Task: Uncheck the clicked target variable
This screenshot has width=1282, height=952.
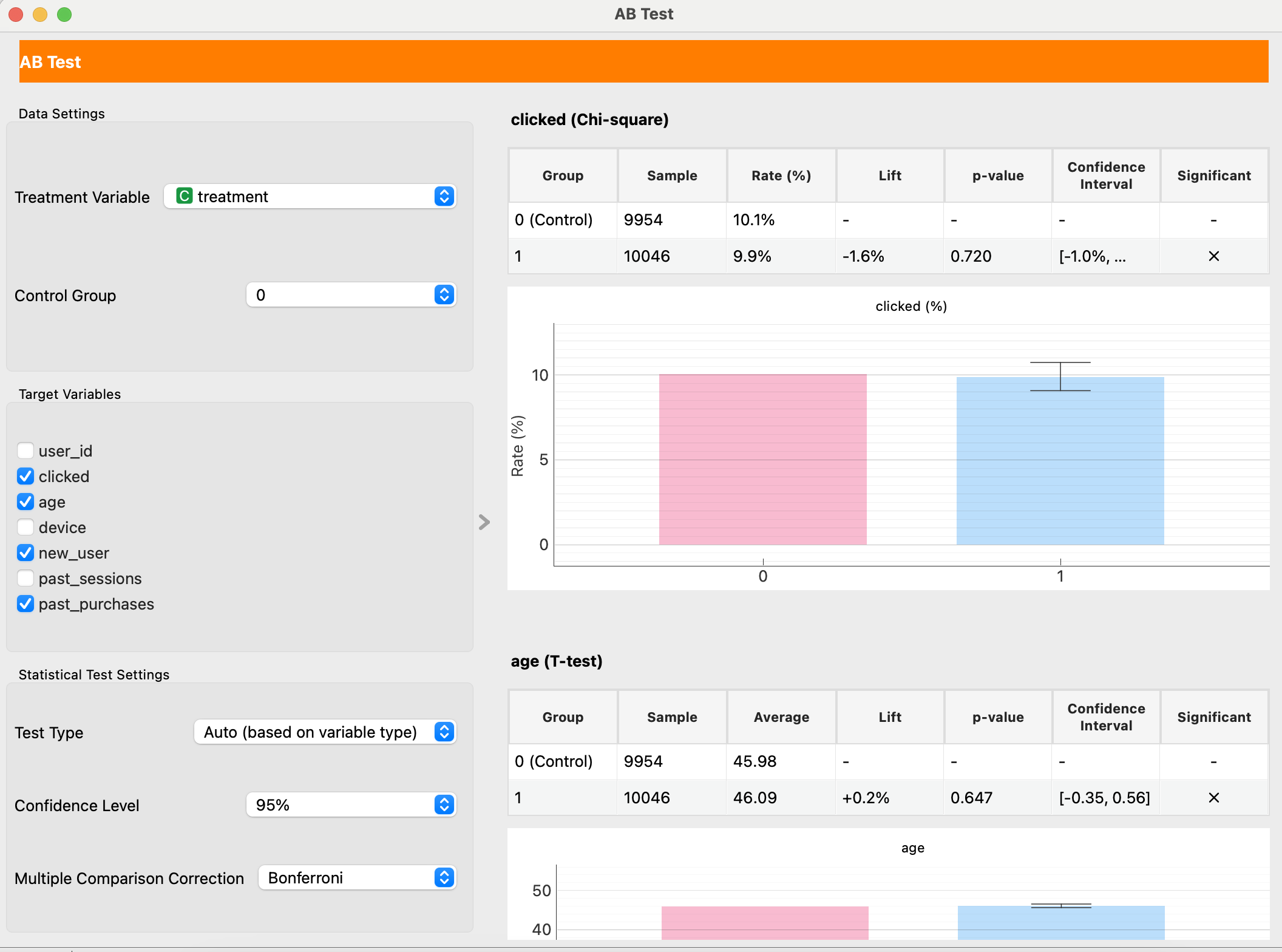Action: click(25, 476)
